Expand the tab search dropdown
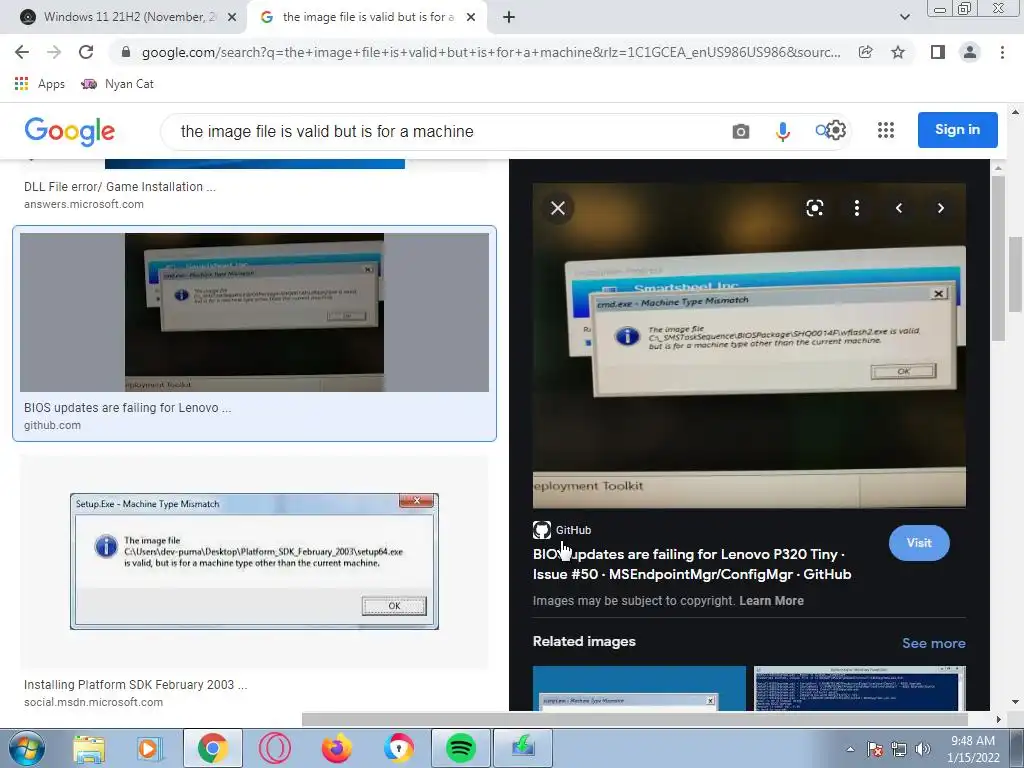 [x=904, y=18]
